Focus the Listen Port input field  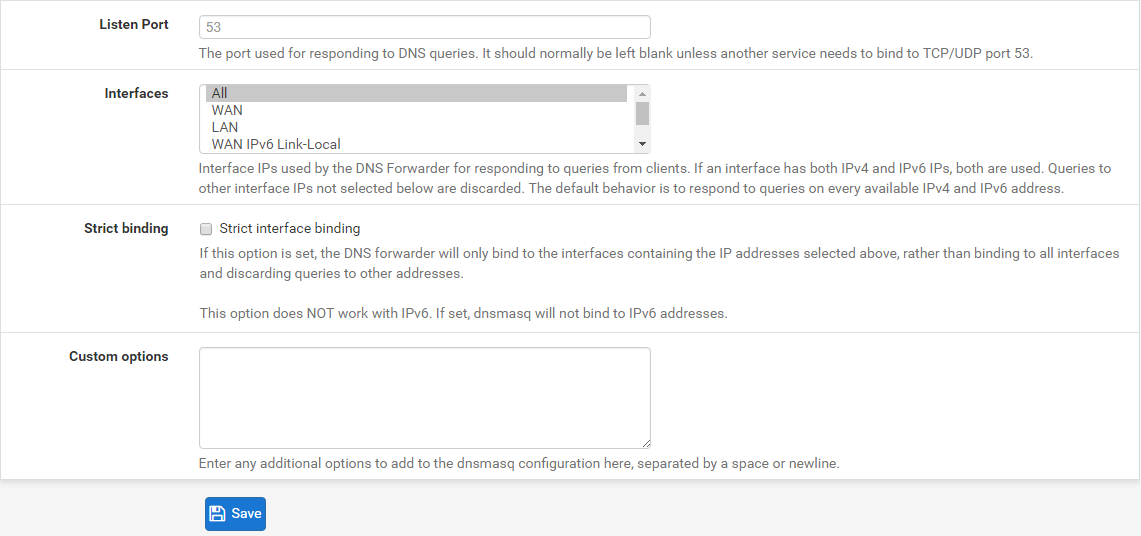(x=424, y=27)
